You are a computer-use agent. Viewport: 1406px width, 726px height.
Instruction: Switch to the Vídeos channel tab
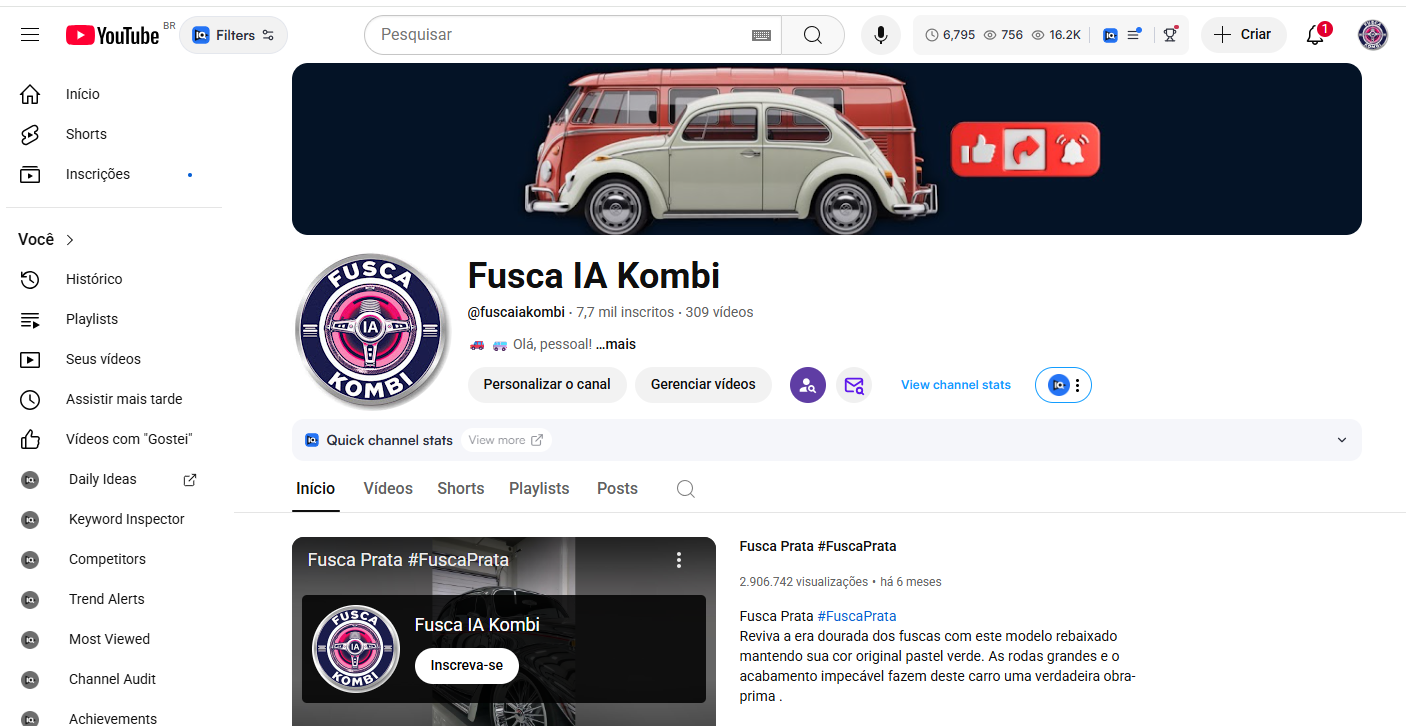click(388, 489)
